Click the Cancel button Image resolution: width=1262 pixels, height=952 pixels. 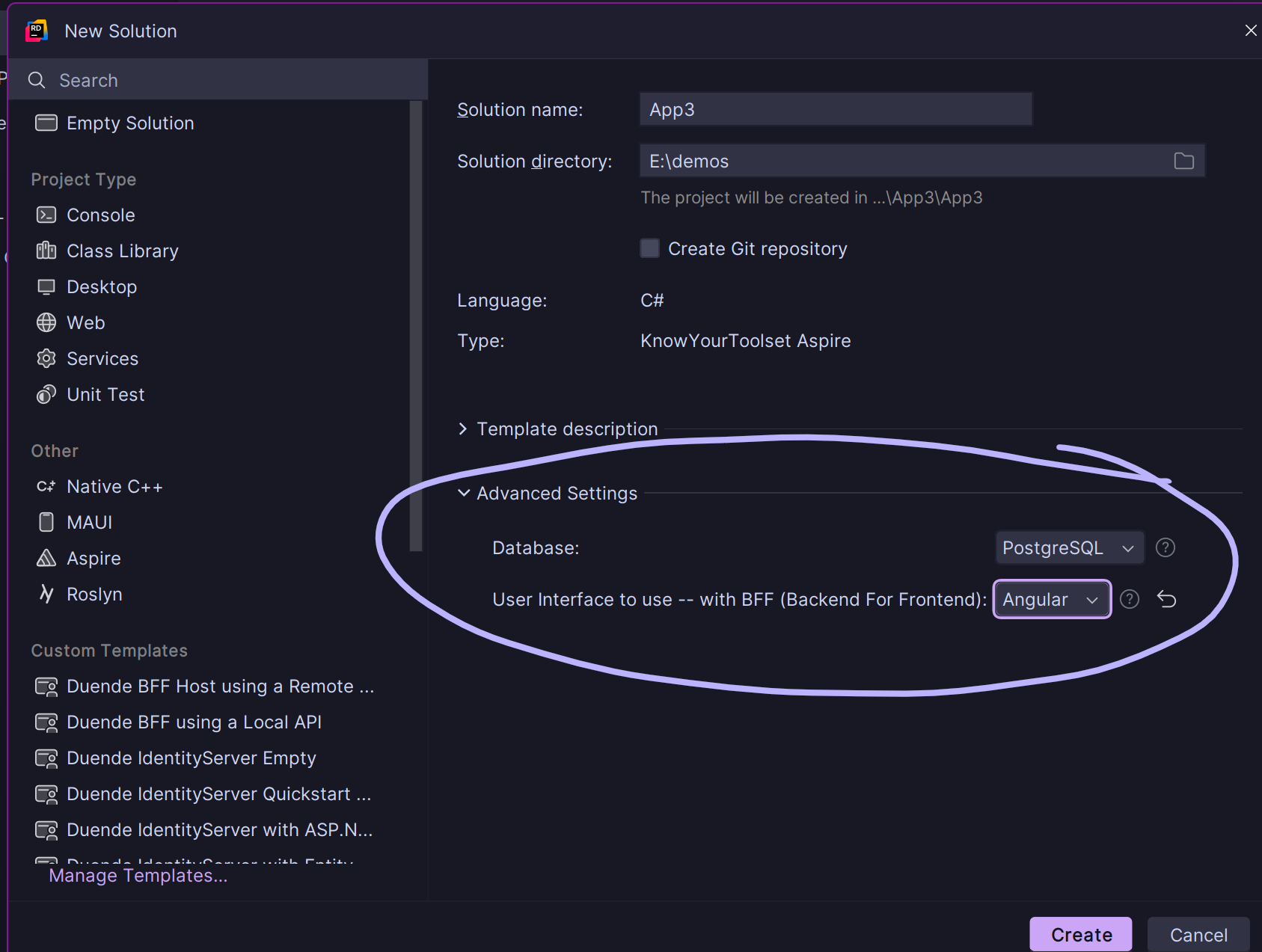(1198, 935)
